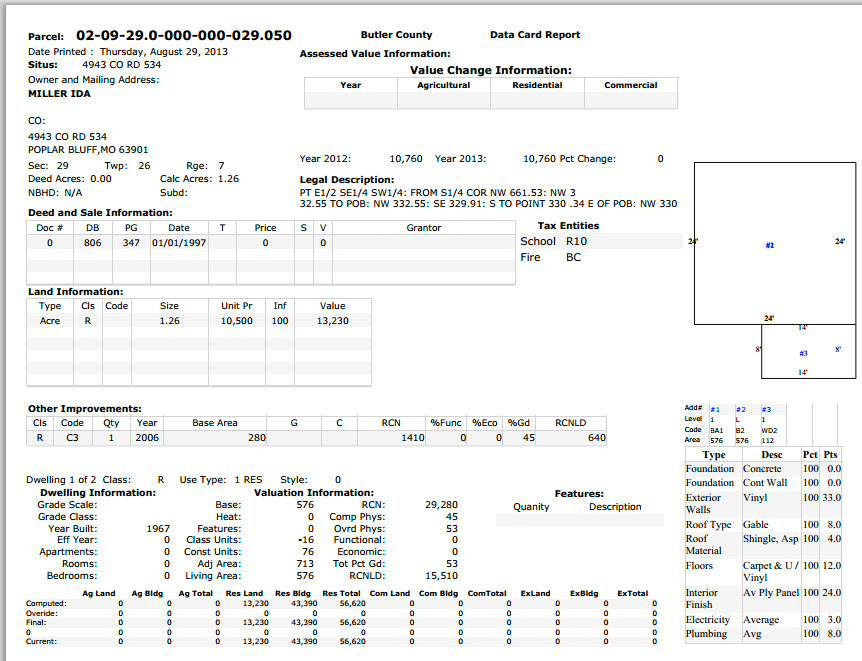The height and width of the screenshot is (661, 862).
Task: Click RCNLD value 640 in Other Improvements
Action: 596,437
